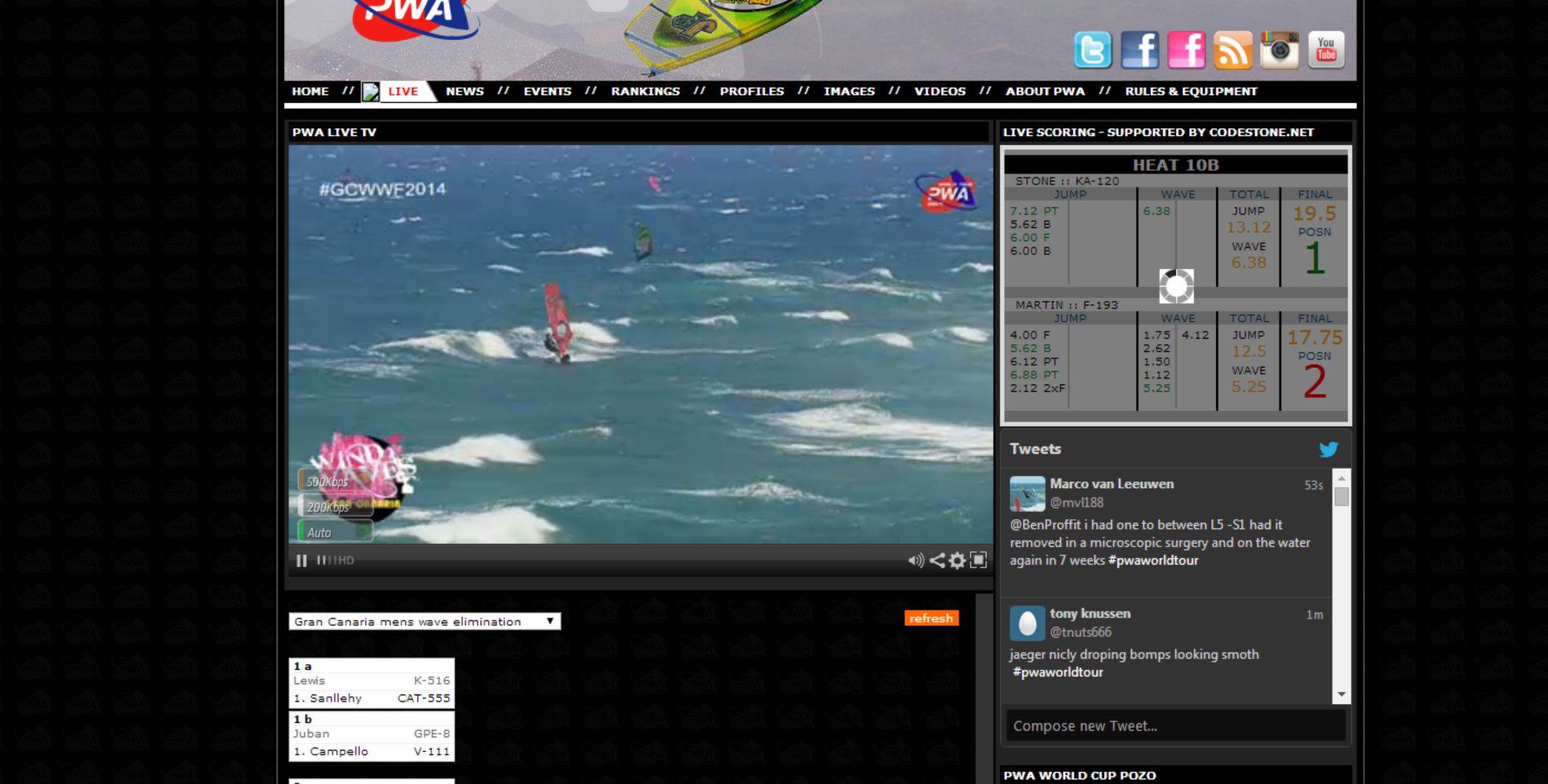Go to the EVENTS menu item

click(547, 91)
